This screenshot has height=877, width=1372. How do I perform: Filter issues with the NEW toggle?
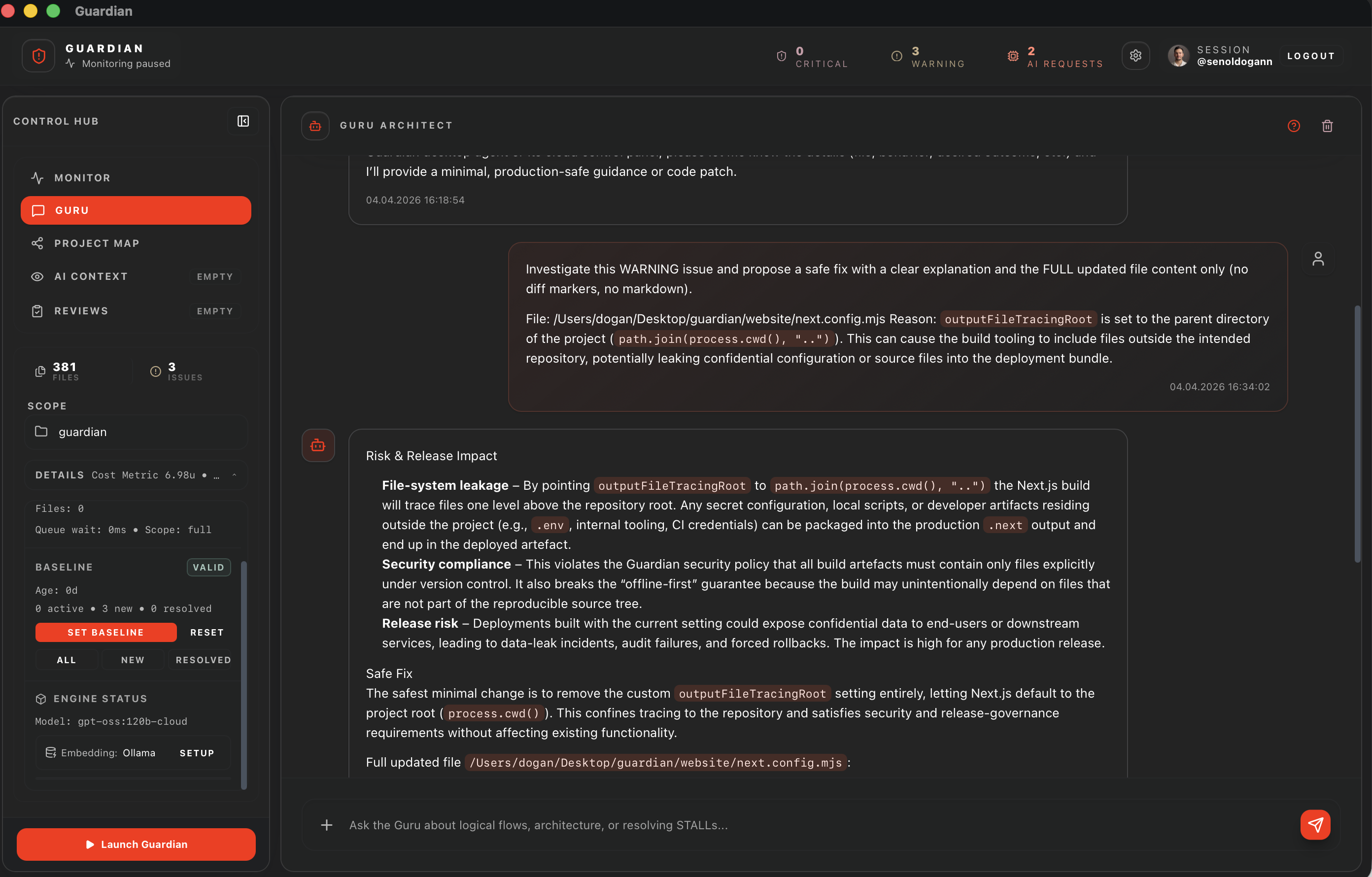coord(133,659)
